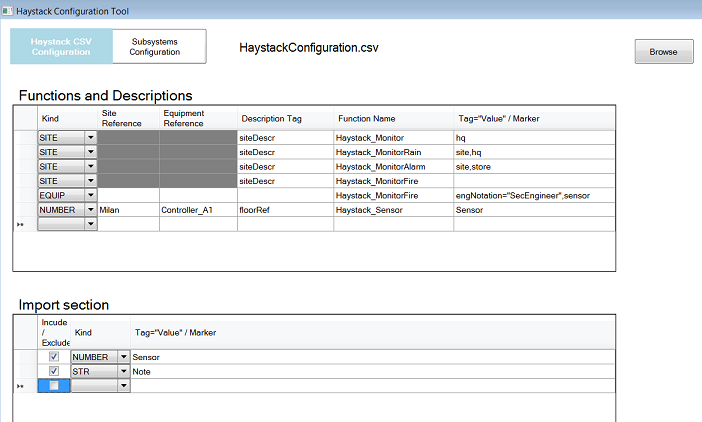Open NUMBER Kind dropdown in Functions table
This screenshot has width=702, height=422.
pos(90,211)
